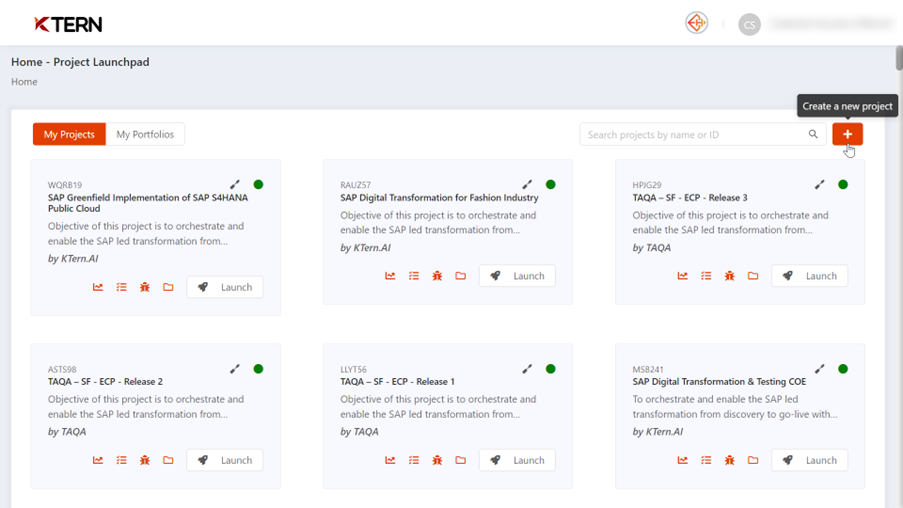This screenshot has width=903, height=508.
Task: Open bug icon for HPJG29 project
Action: tap(730, 276)
